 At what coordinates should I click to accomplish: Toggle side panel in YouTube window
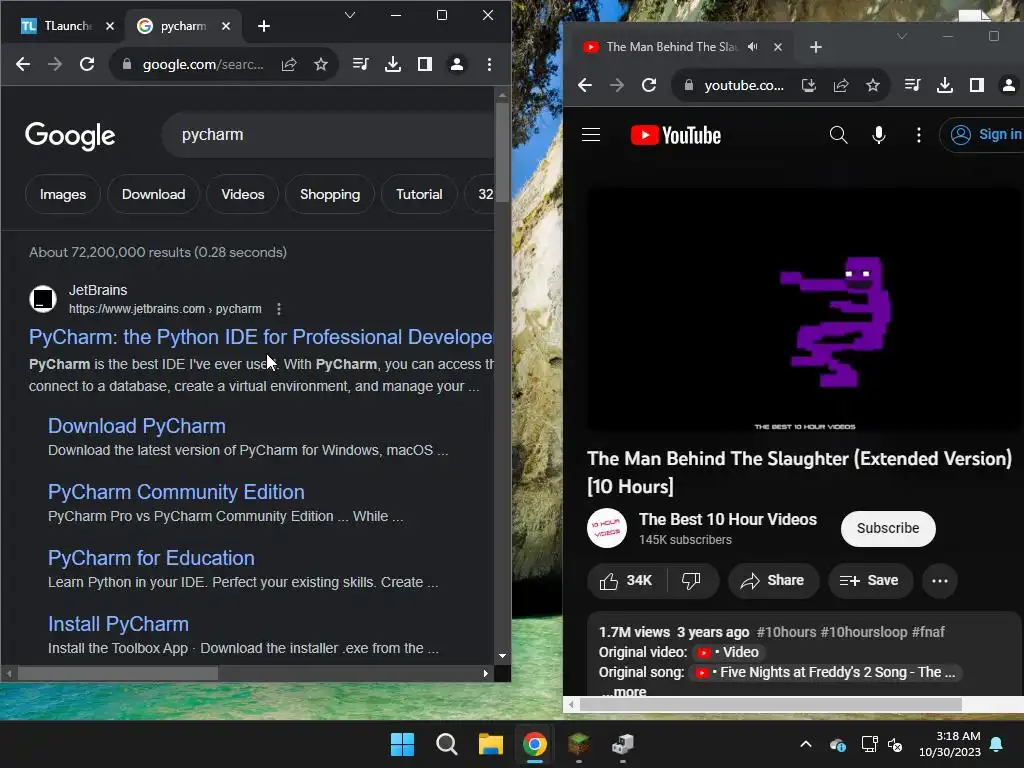click(976, 85)
